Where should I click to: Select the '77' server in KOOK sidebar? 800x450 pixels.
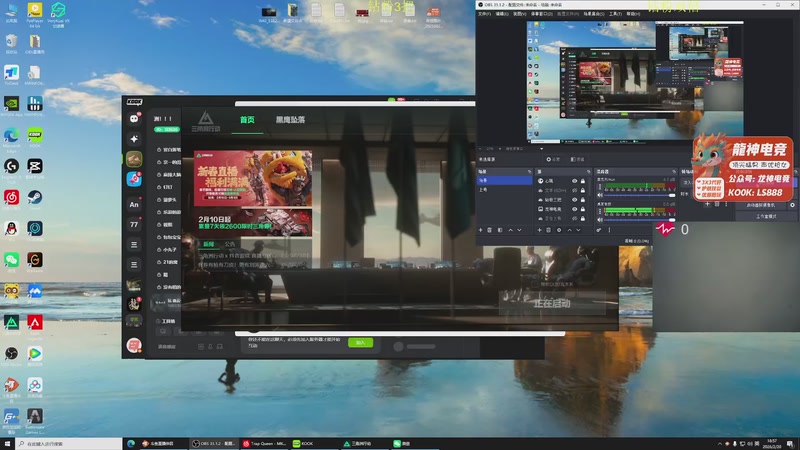click(134, 224)
